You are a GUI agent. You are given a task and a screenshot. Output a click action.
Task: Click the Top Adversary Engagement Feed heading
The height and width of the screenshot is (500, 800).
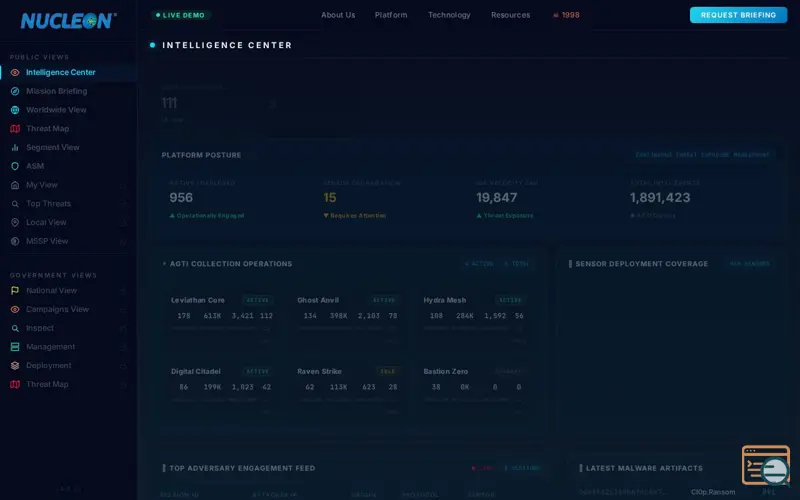pos(242,468)
